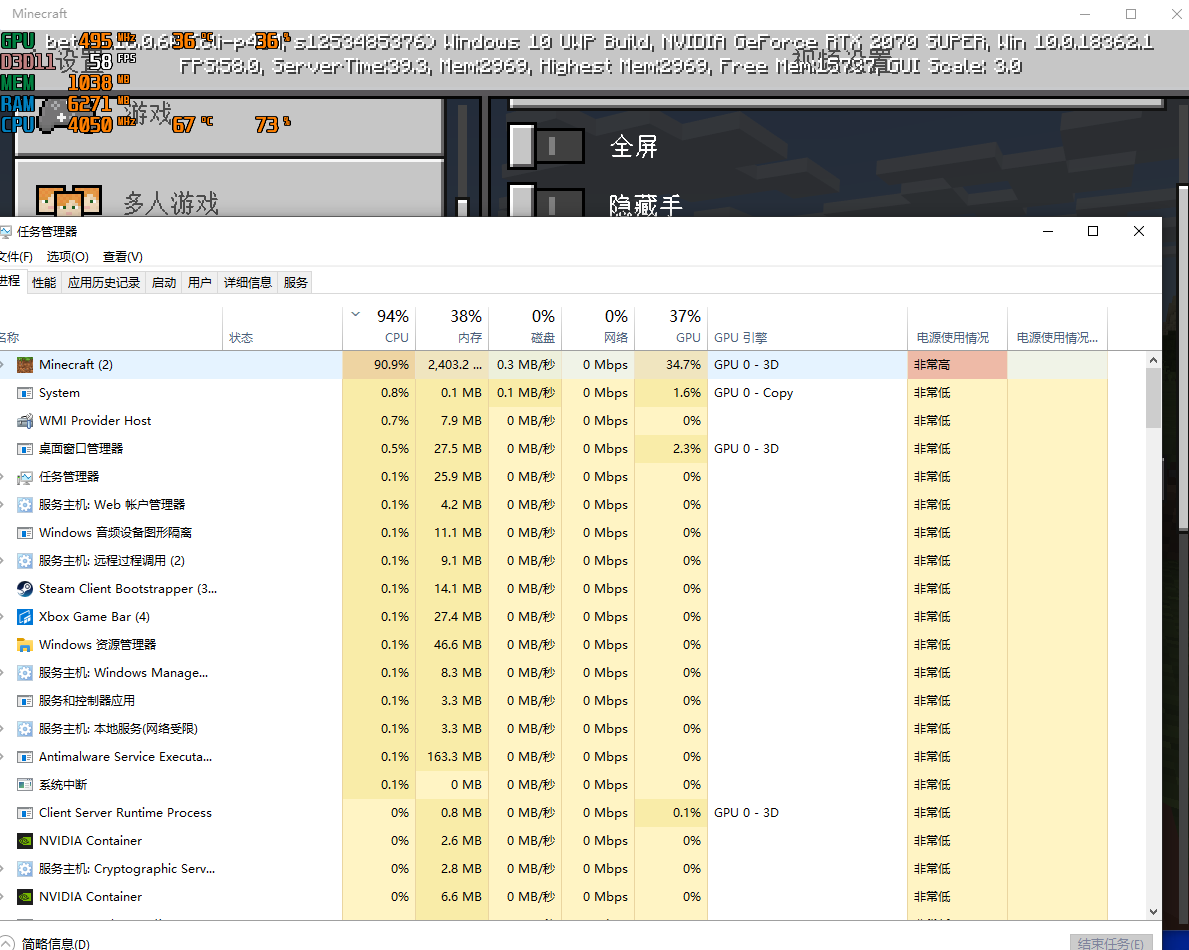Click the Antimalware Service Executable icon
The image size is (1189, 950).
pos(25,757)
